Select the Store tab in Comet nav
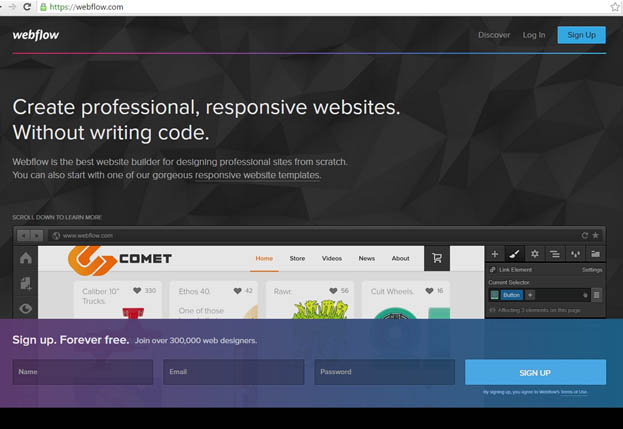The height and width of the screenshot is (429, 623). (297, 258)
